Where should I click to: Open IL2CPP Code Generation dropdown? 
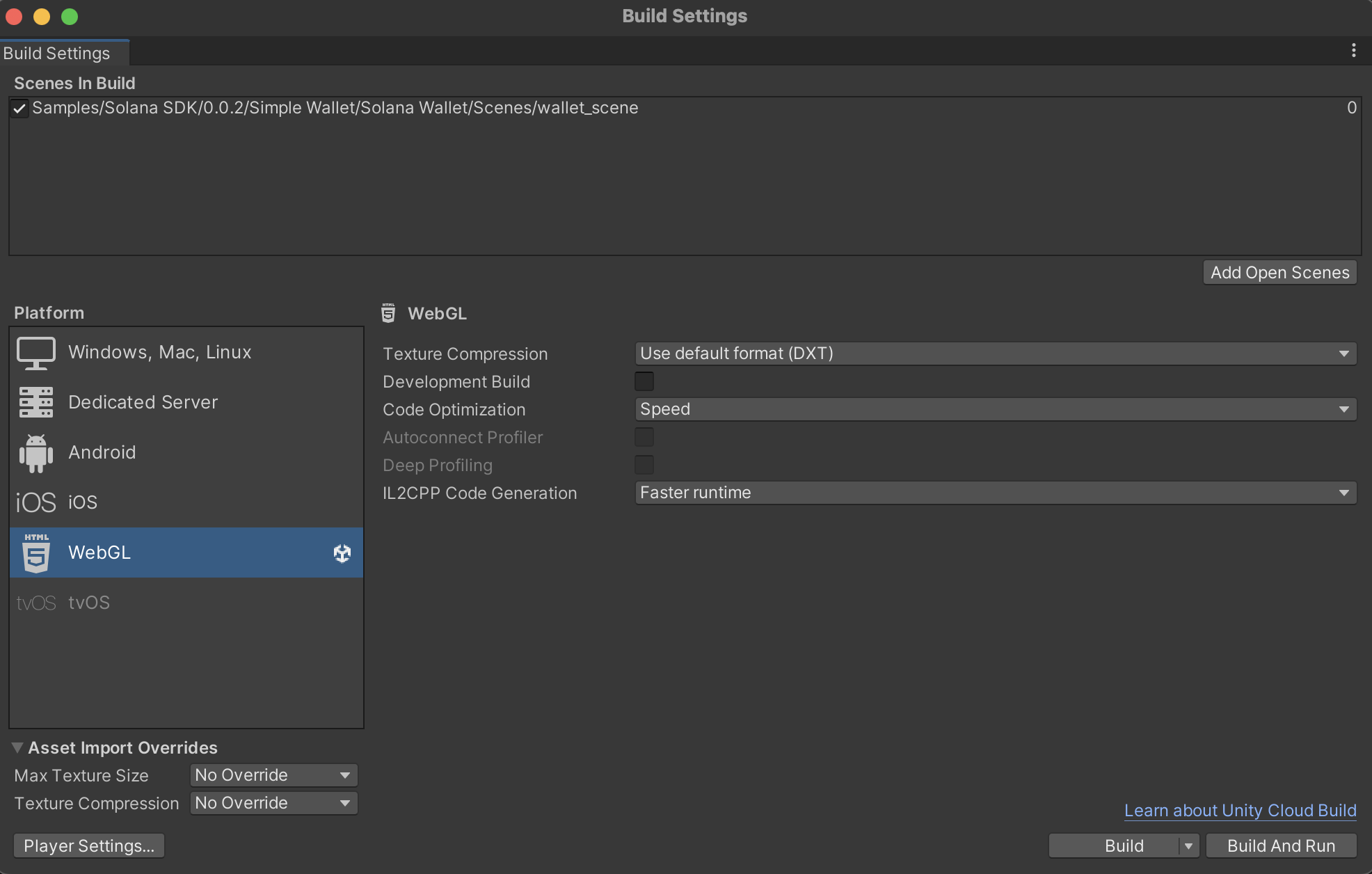coord(996,493)
